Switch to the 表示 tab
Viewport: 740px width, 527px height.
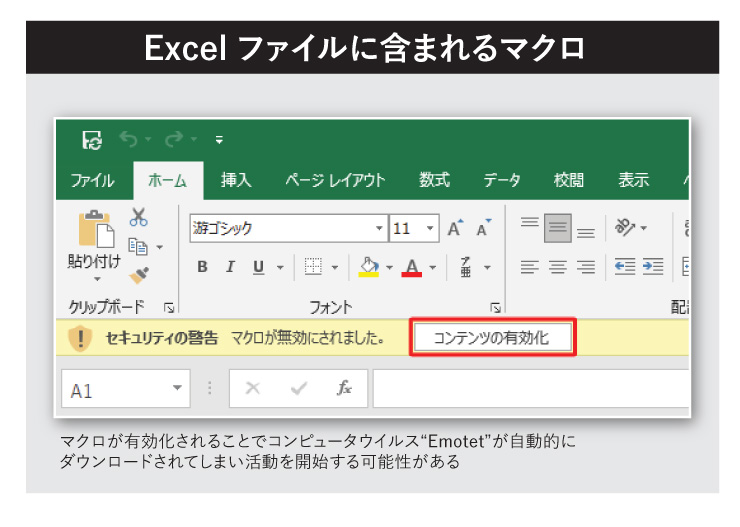point(634,180)
